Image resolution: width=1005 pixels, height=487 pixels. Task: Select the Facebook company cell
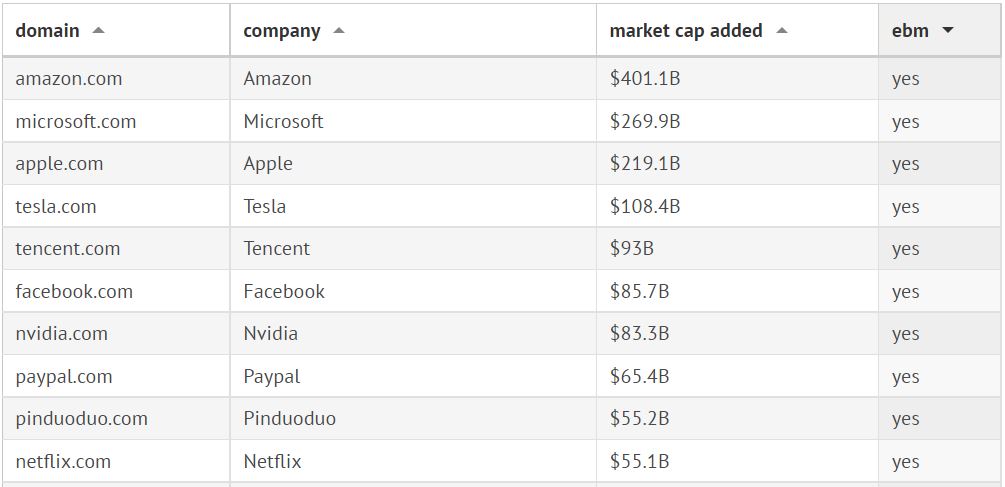tap(284, 292)
